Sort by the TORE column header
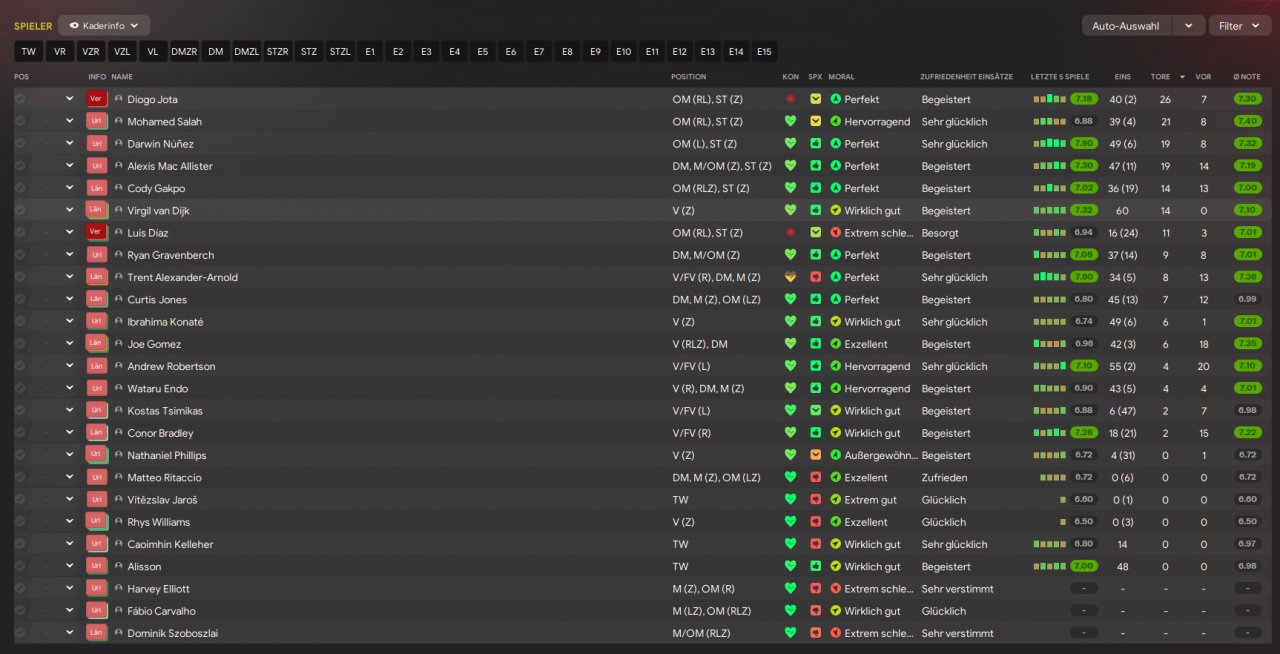1280x654 pixels. click(x=1160, y=76)
